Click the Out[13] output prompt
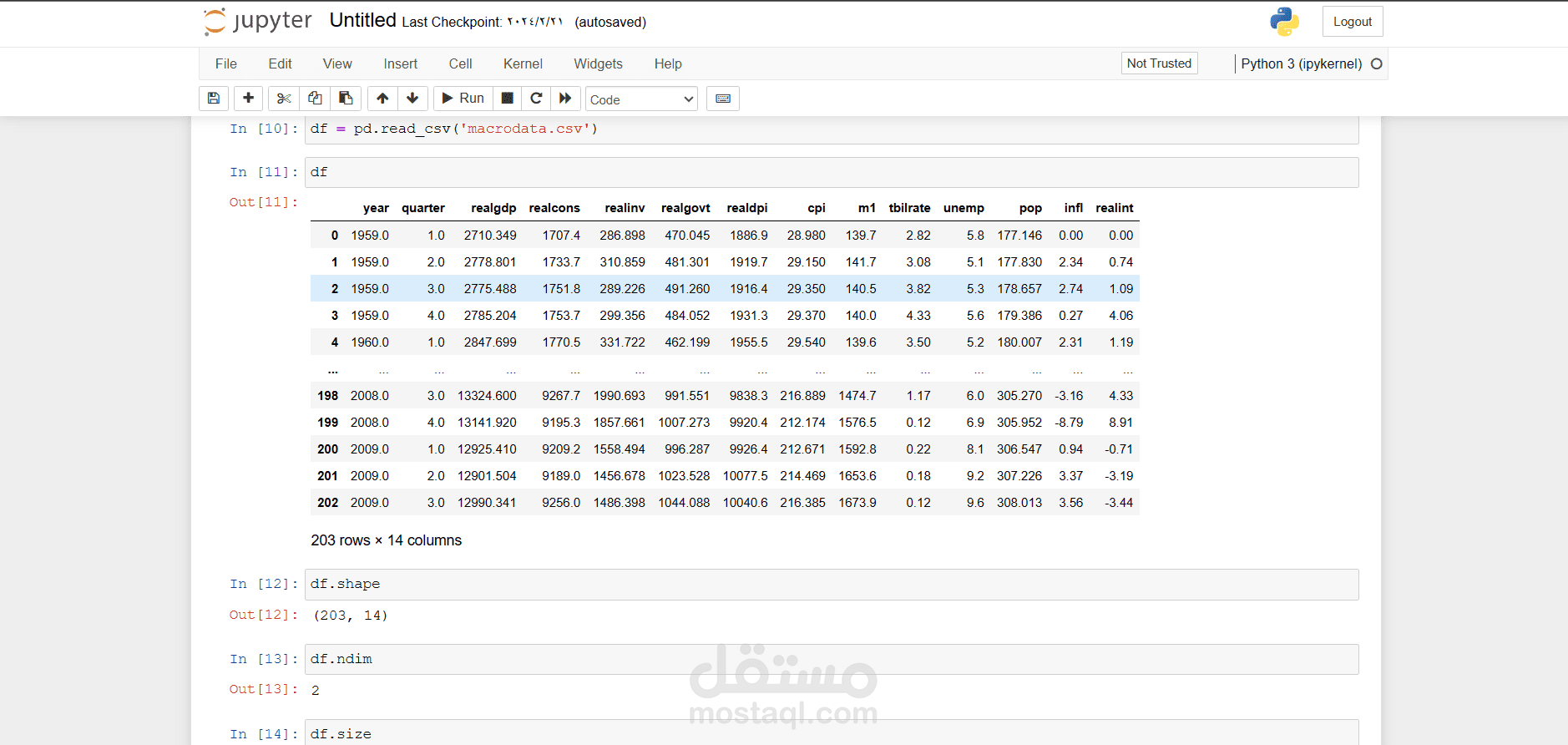This screenshot has height=745, width=1568. click(263, 689)
